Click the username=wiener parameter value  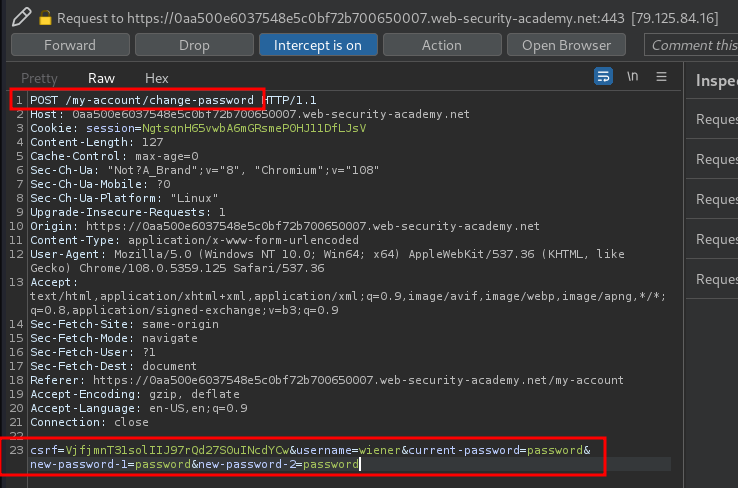380,450
